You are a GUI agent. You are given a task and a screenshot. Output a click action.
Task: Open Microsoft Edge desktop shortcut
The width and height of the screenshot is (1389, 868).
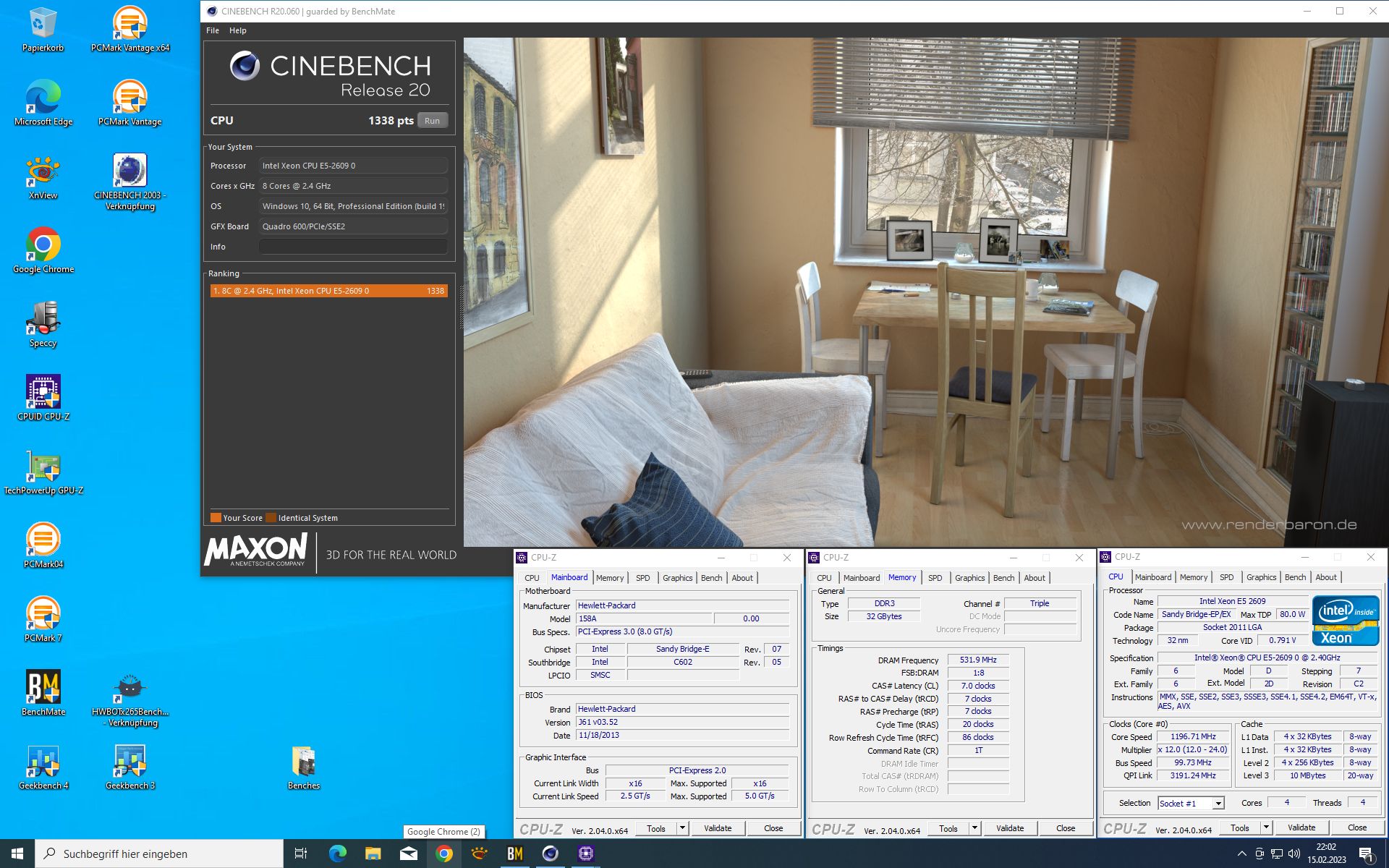(x=43, y=103)
